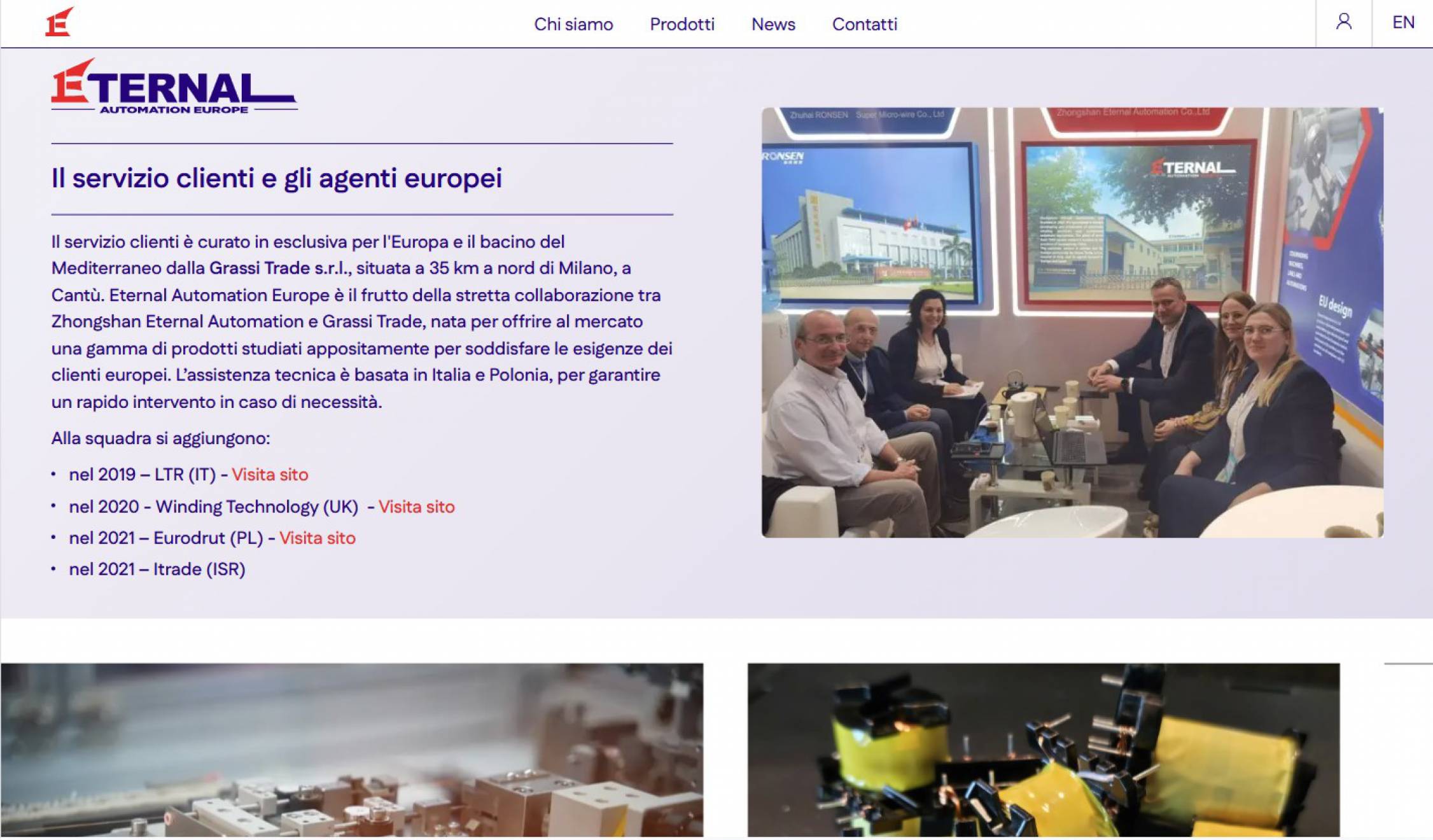Image resolution: width=1433 pixels, height=840 pixels.
Task: Click the text 'nel 2020 - Winding Technology (UK)'
Action: (x=214, y=507)
